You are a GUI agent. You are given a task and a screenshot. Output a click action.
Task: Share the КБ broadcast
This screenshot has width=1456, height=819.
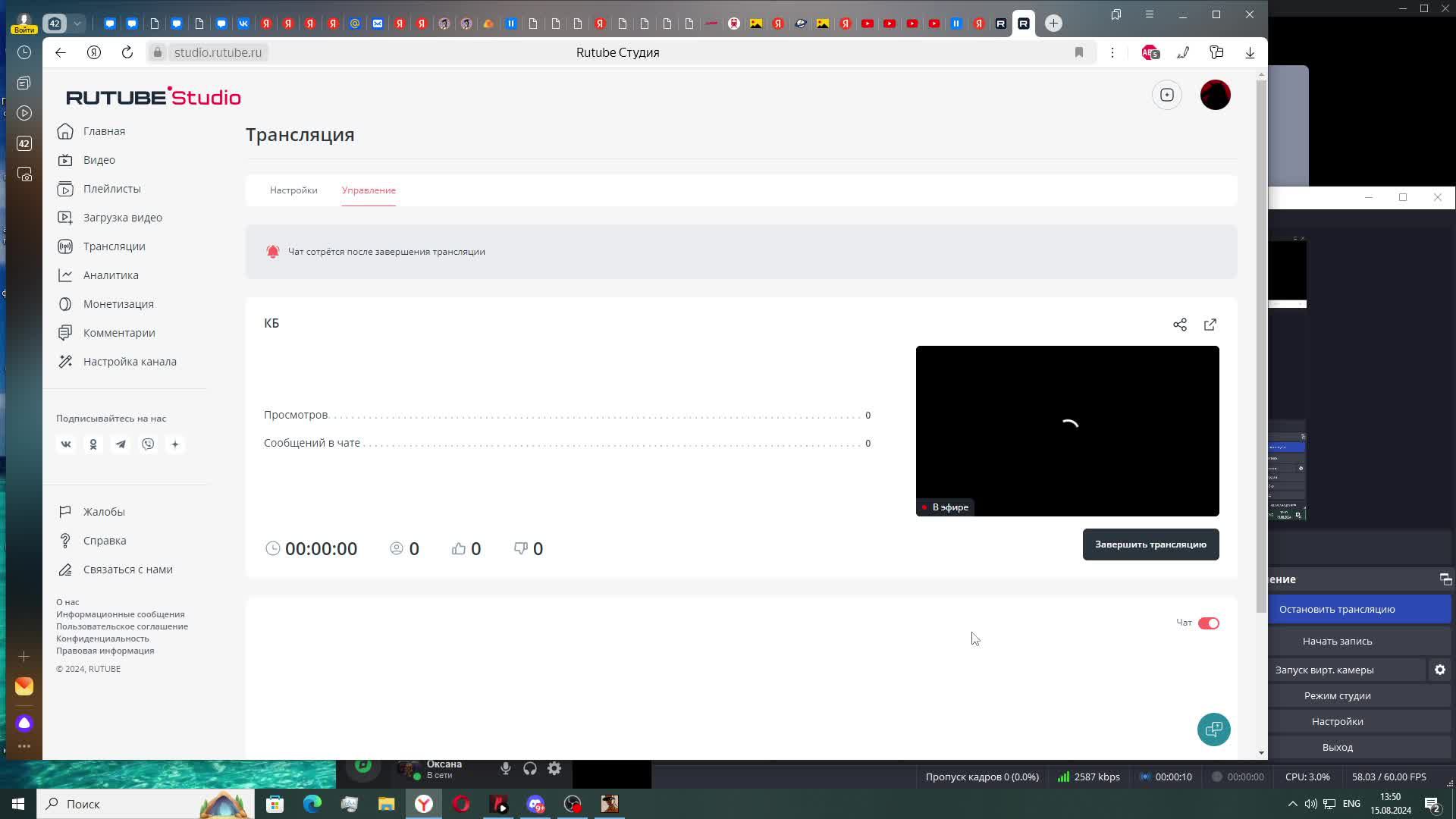click(x=1180, y=325)
